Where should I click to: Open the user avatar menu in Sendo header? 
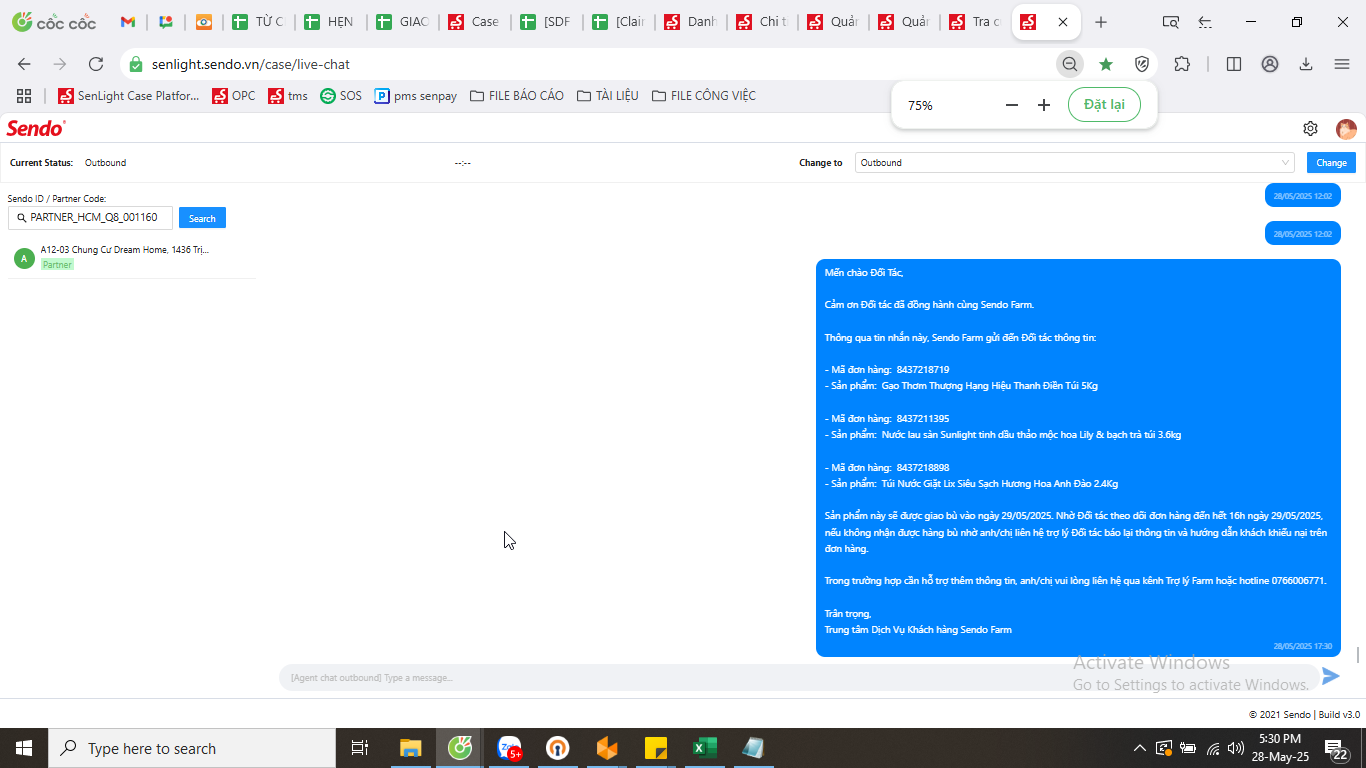[x=1346, y=129]
